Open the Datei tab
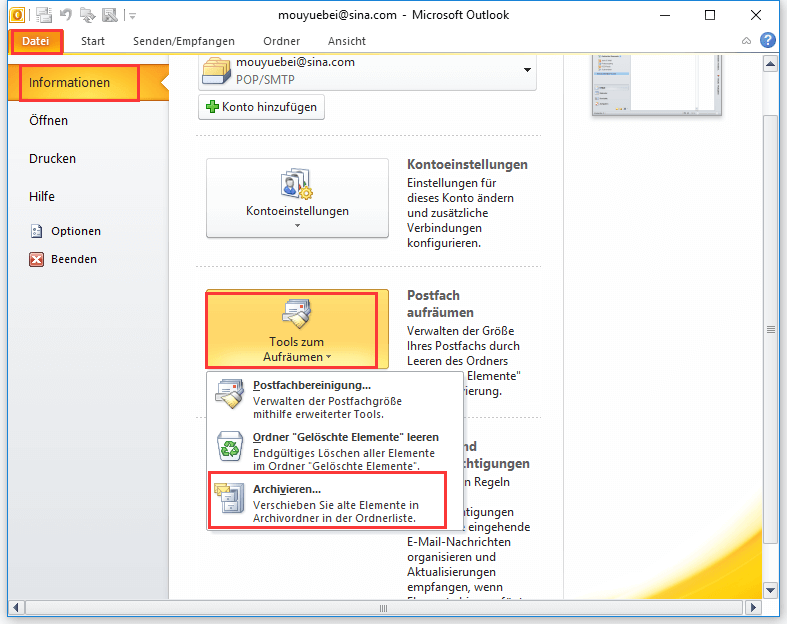787x624 pixels. click(x=36, y=41)
